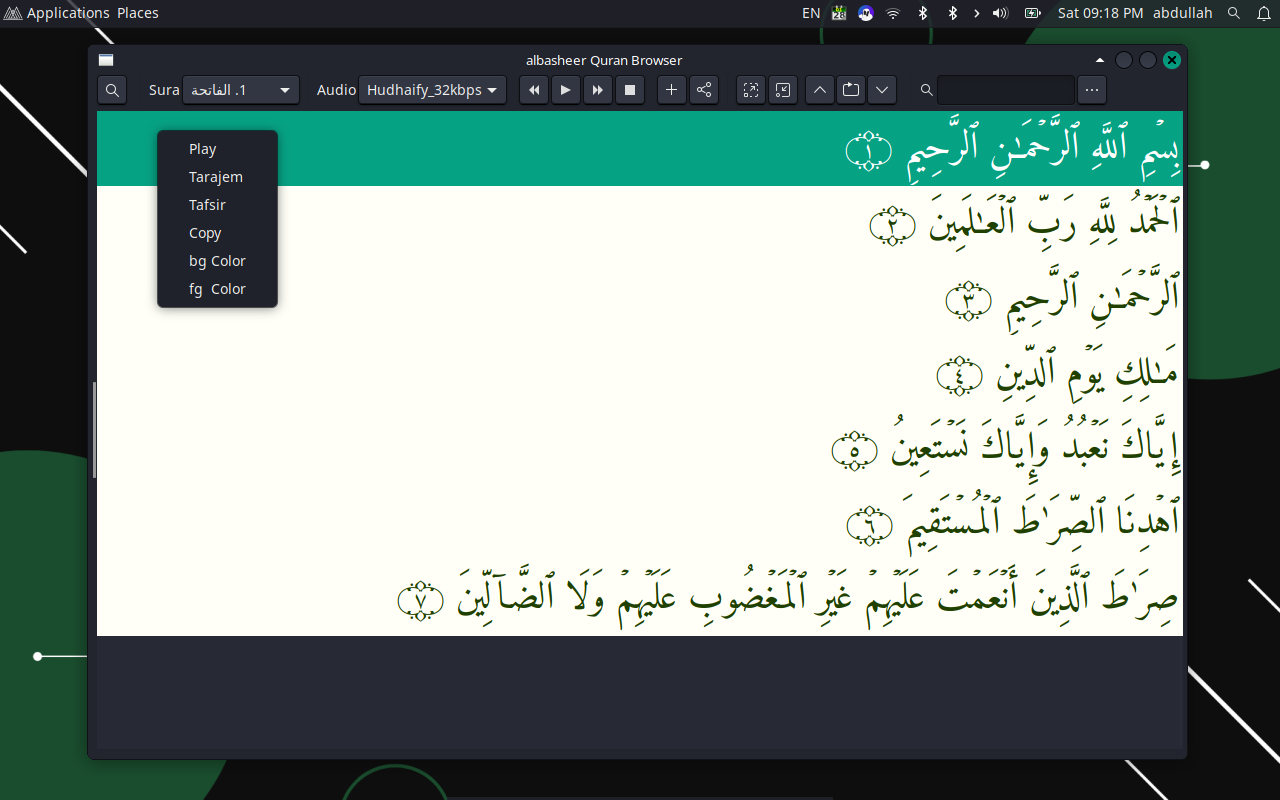Skip to previous verse with rewind button
The width and height of the screenshot is (1280, 800).
tap(534, 90)
